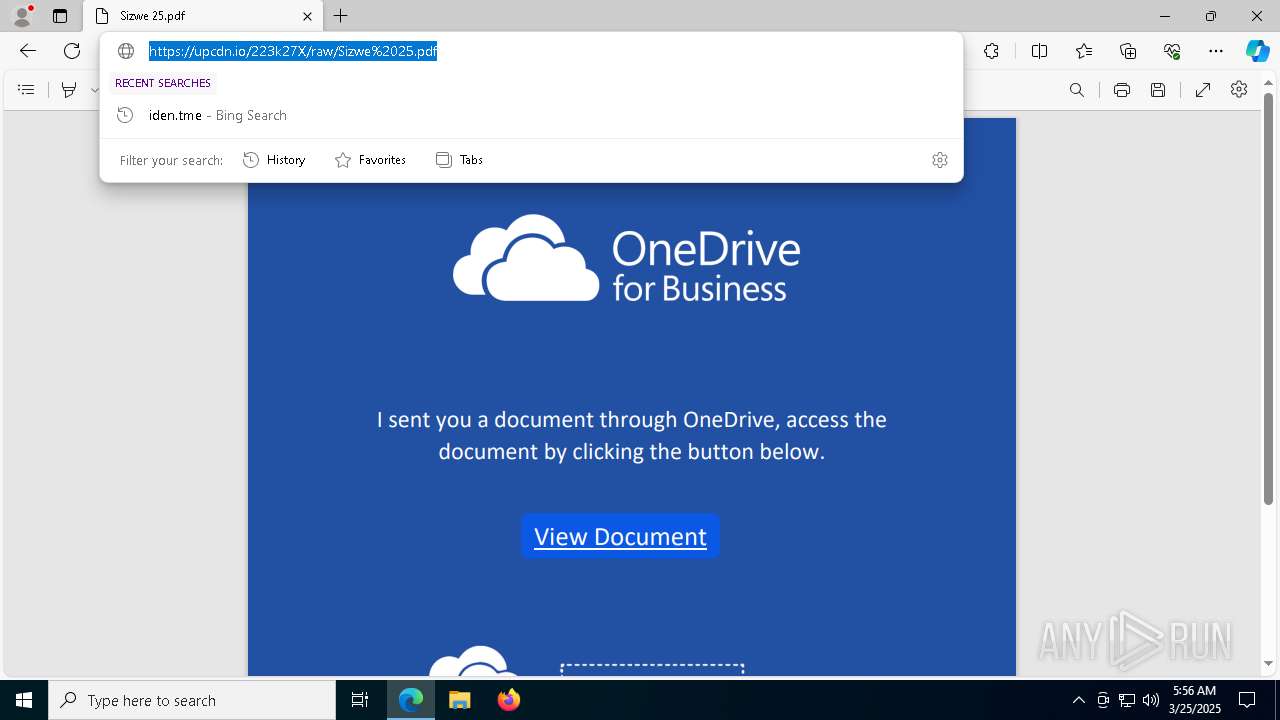Open PDF table of contents icon
The image size is (1280, 720).
(x=26, y=90)
